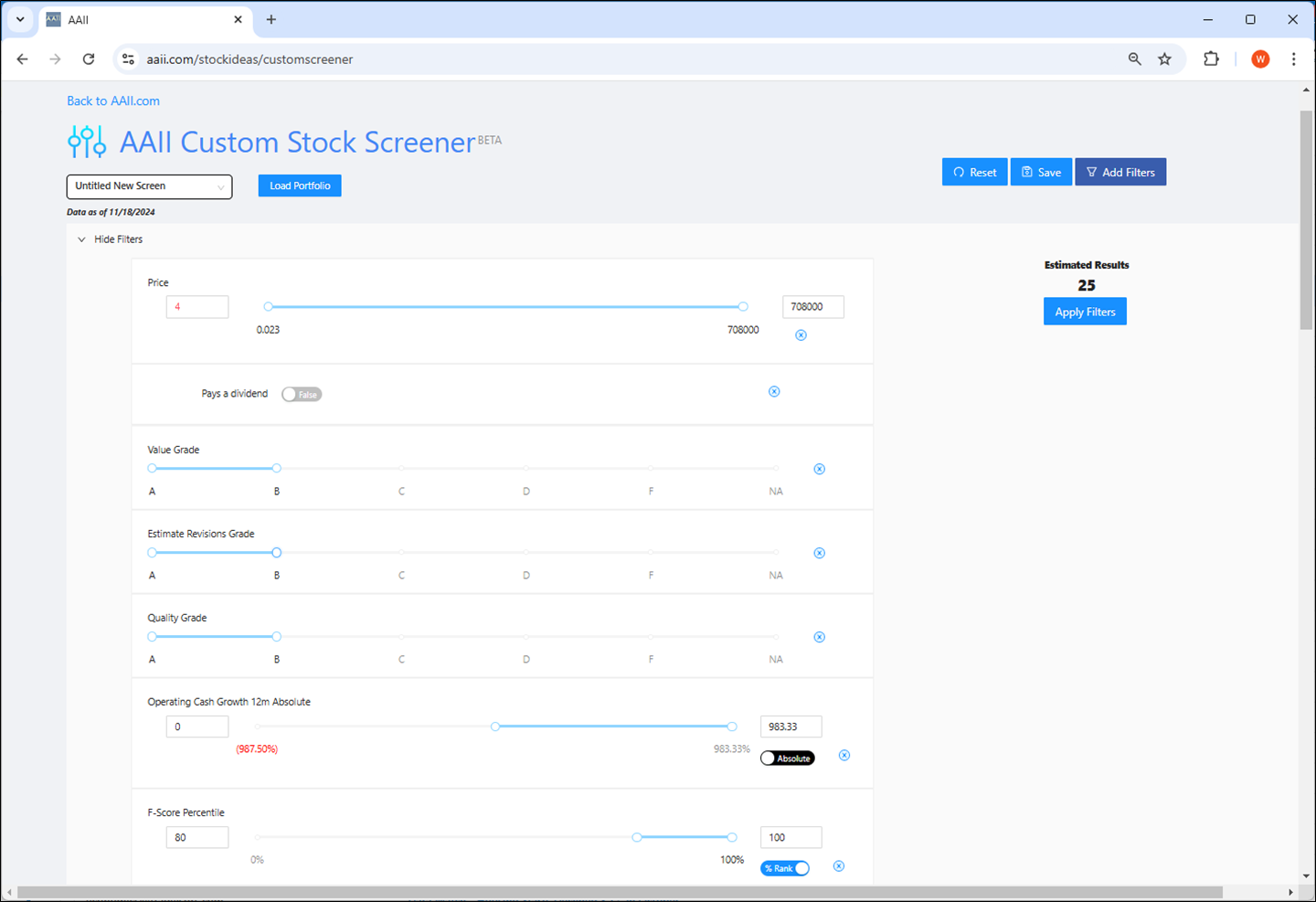The width and height of the screenshot is (1316, 902).
Task: View site information icon in address bar
Action: click(128, 59)
